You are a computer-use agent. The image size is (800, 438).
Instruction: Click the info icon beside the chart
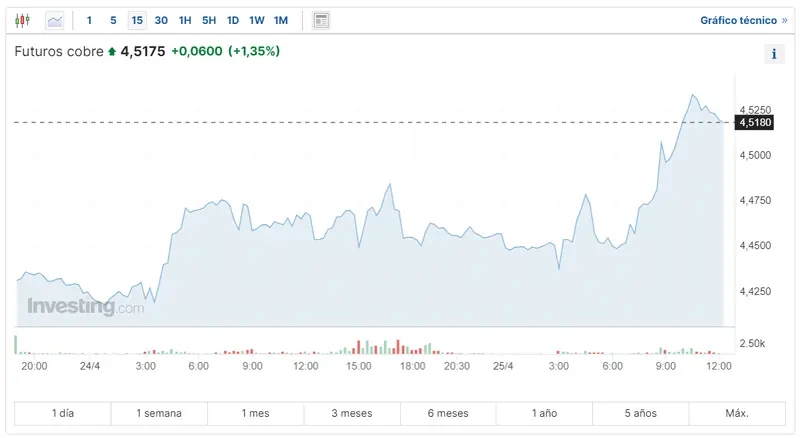[774, 54]
